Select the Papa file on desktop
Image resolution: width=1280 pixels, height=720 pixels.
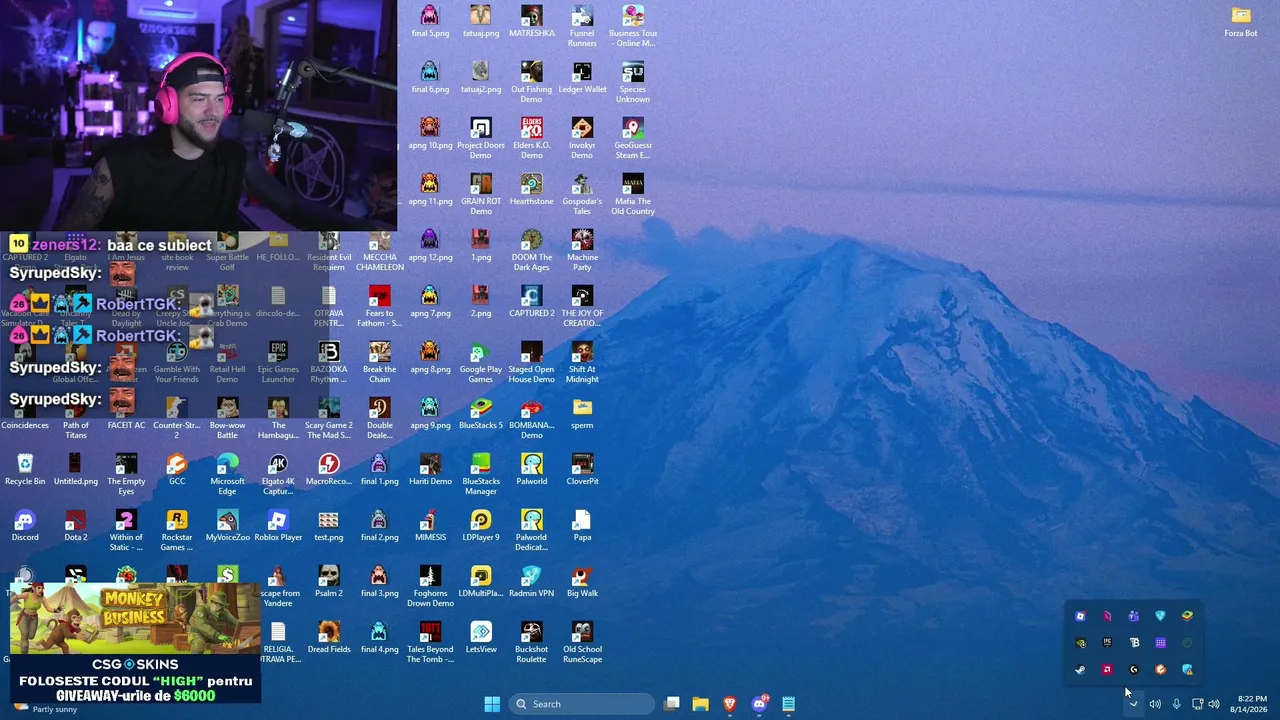point(583,526)
